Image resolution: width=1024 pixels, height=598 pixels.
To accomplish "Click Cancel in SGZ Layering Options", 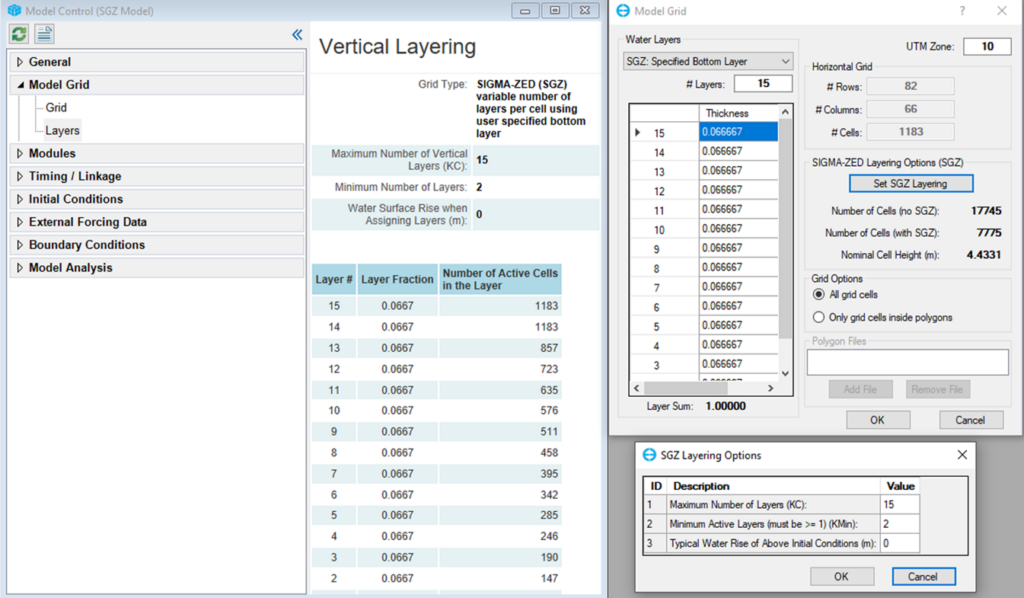I will coord(922,576).
